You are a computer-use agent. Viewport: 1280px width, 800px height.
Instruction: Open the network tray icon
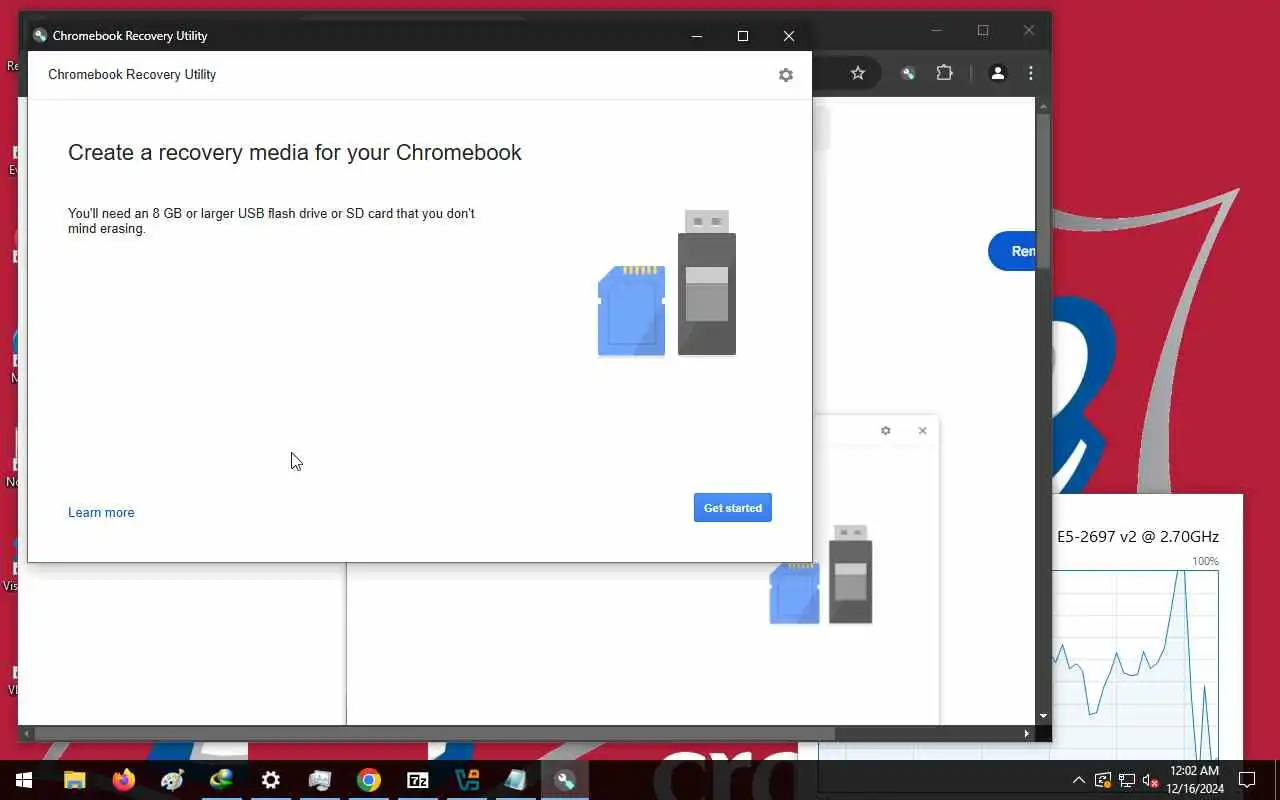coord(1127,780)
